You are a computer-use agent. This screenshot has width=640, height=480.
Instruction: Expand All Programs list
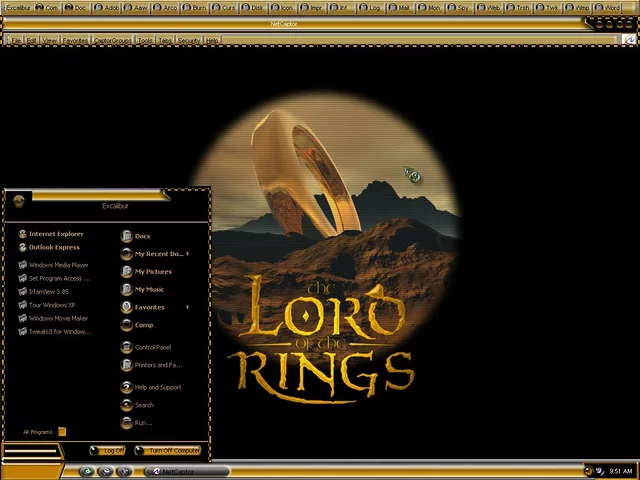point(44,432)
